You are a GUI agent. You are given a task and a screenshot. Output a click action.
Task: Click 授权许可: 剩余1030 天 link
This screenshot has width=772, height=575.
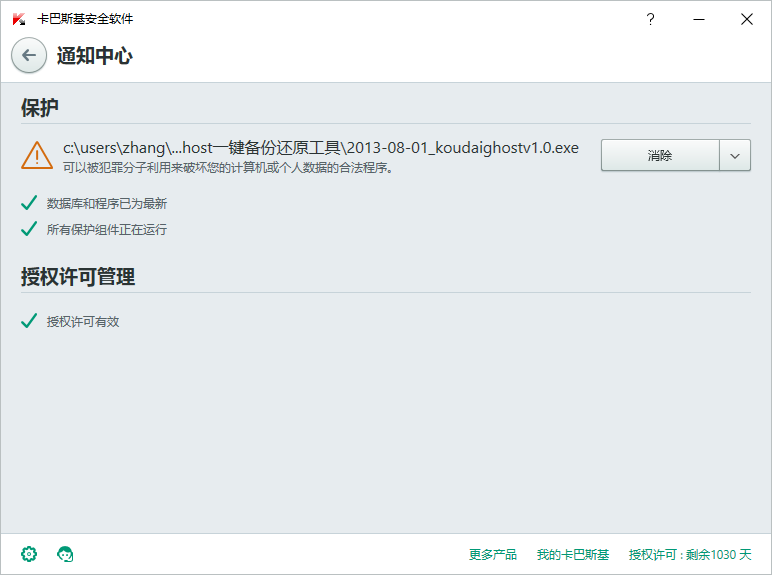coord(690,555)
